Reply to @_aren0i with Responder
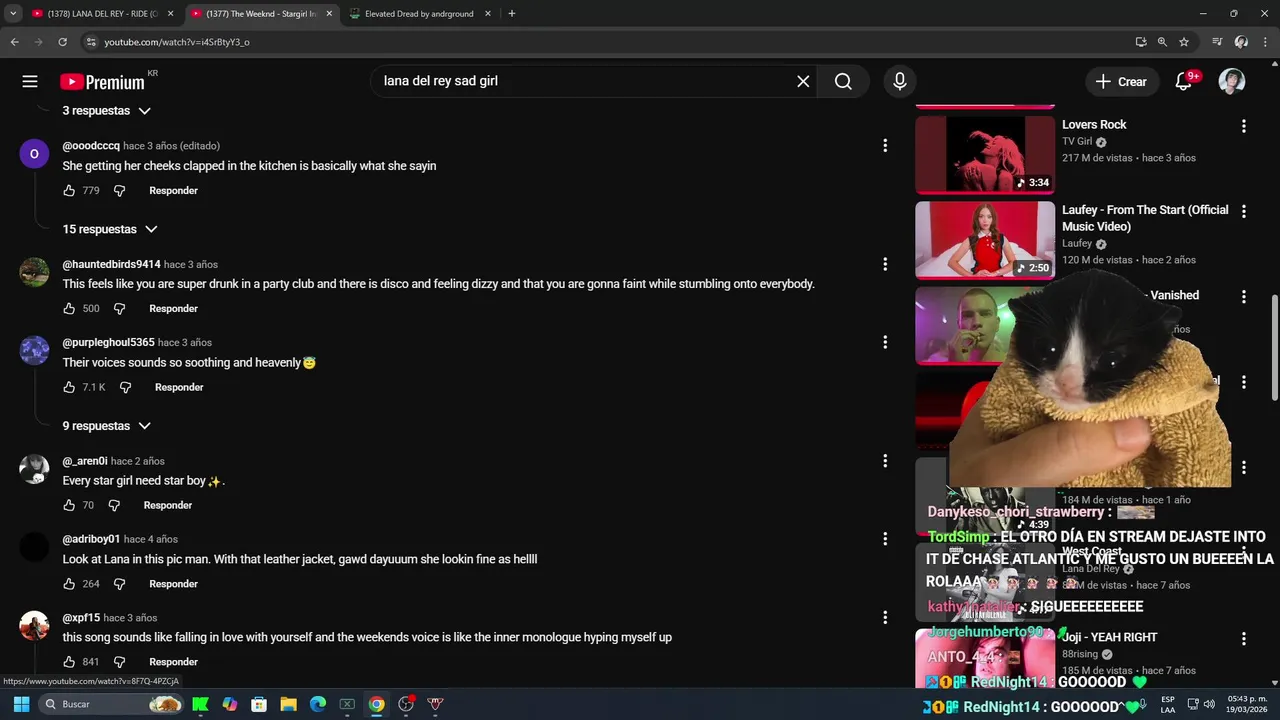The height and width of the screenshot is (720, 1280). (x=167, y=506)
